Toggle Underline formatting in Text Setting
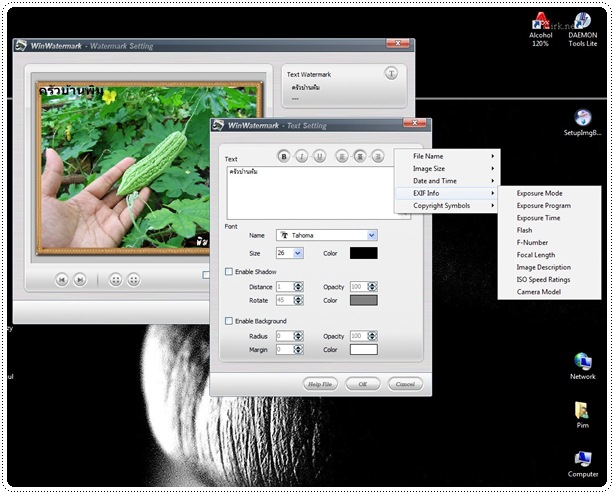The height and width of the screenshot is (494, 614). tap(320, 157)
